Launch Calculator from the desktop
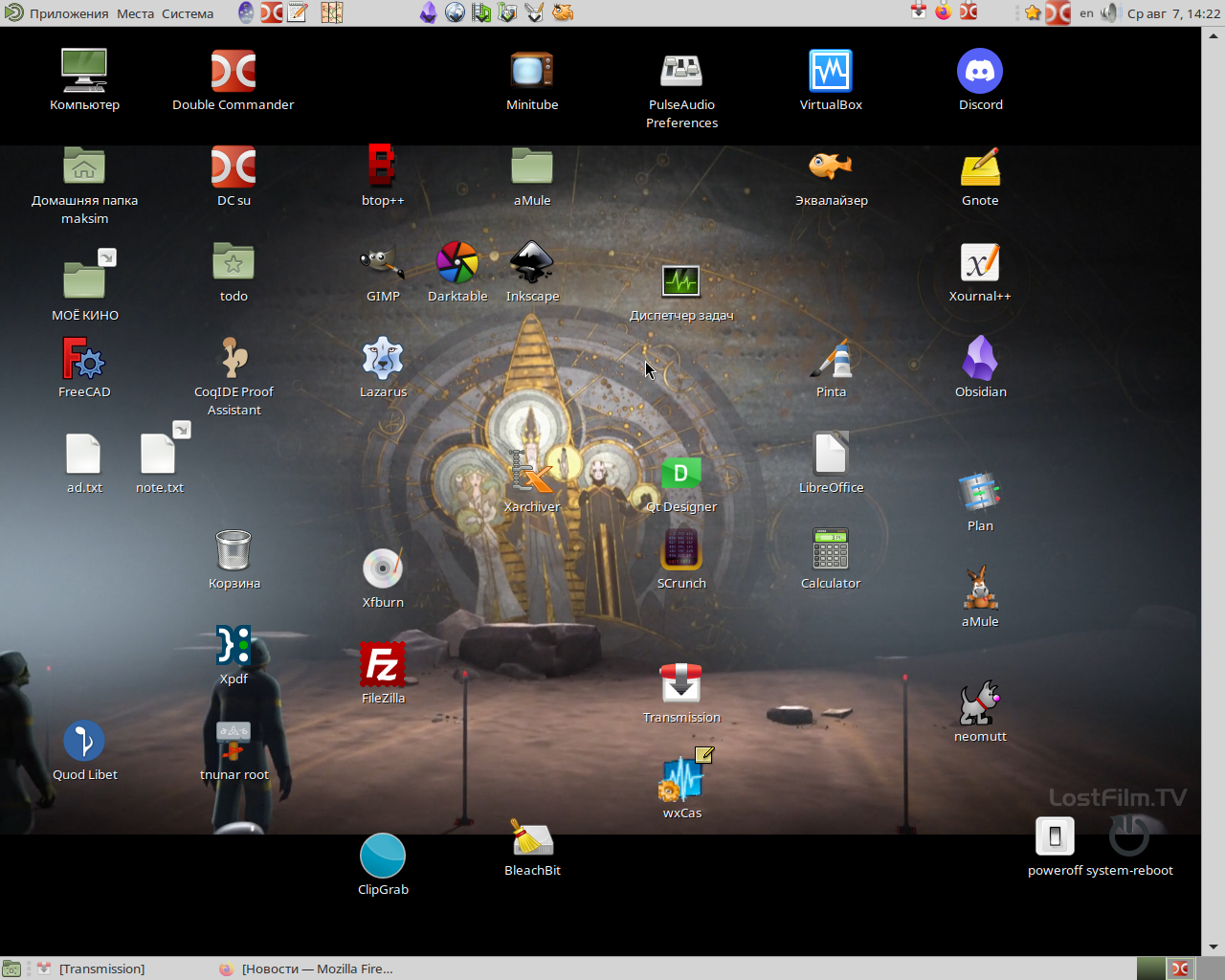This screenshot has height=980, width=1225. [831, 550]
